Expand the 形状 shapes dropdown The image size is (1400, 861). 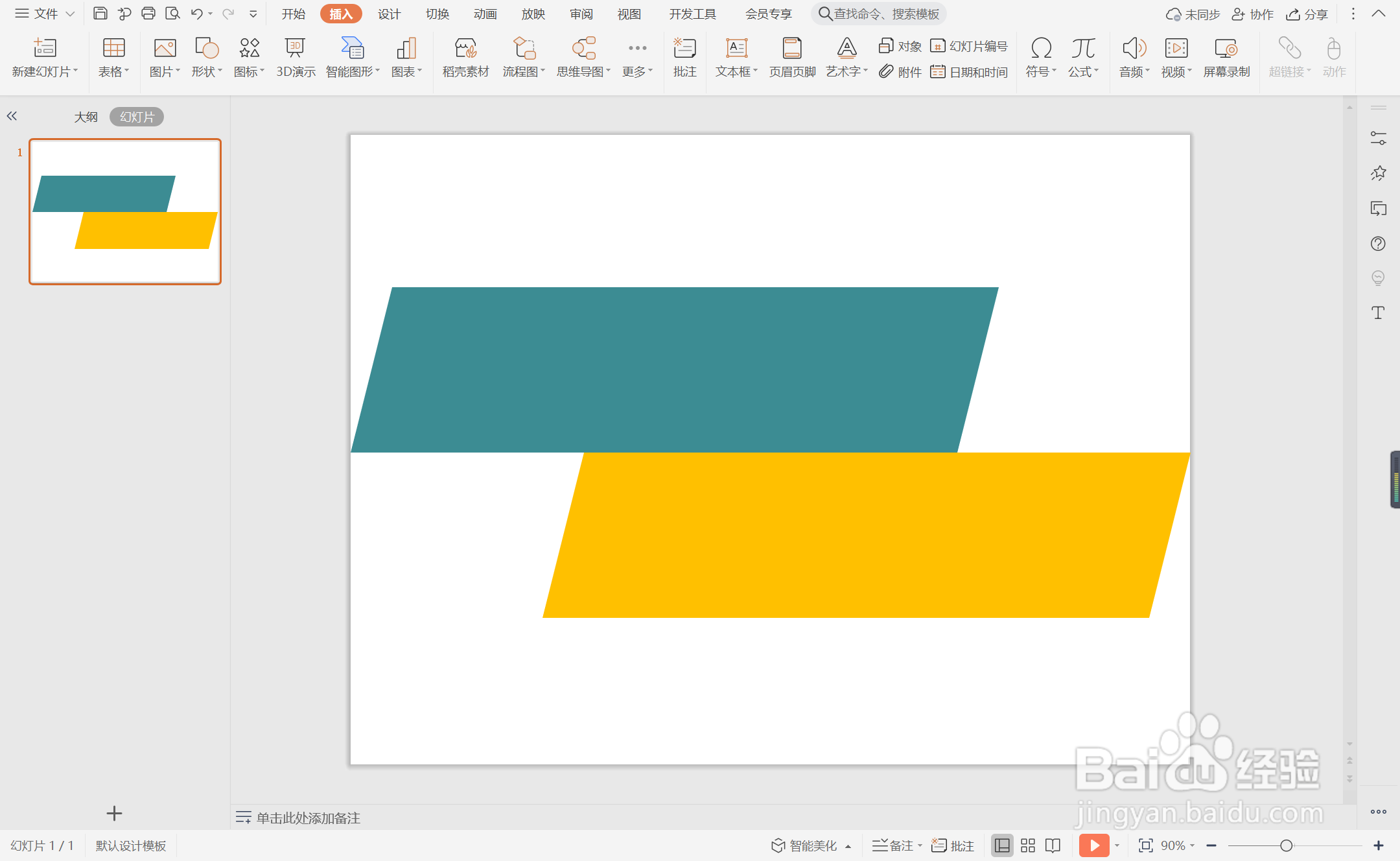(x=220, y=71)
